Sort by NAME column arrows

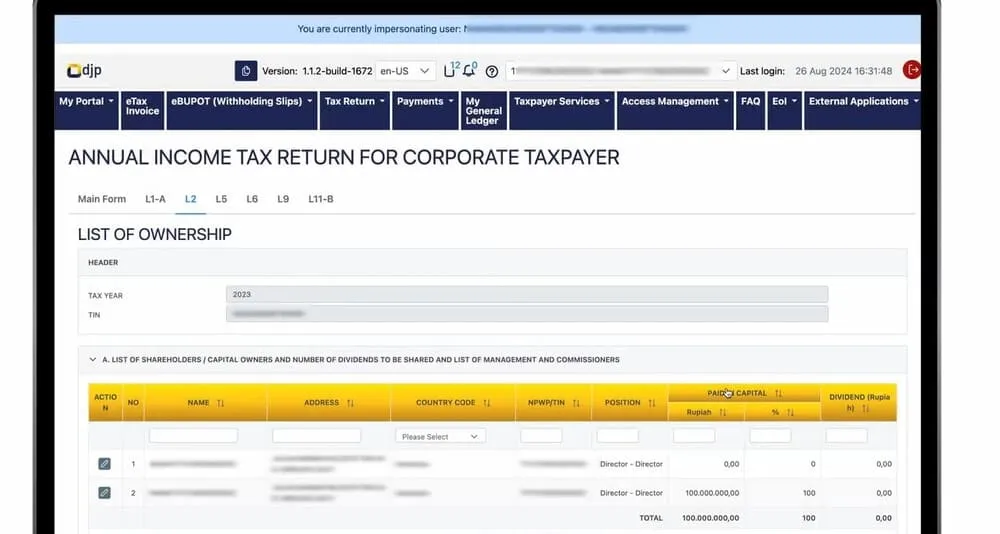pos(221,403)
